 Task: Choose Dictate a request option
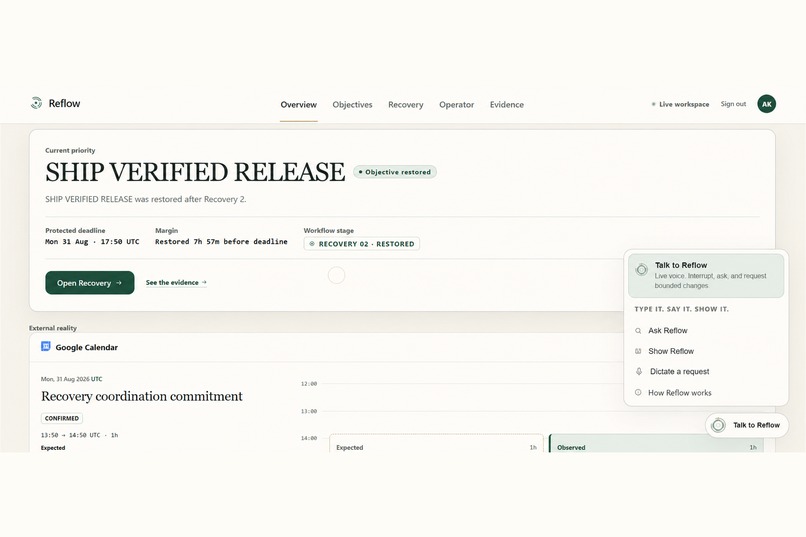click(x=706, y=372)
